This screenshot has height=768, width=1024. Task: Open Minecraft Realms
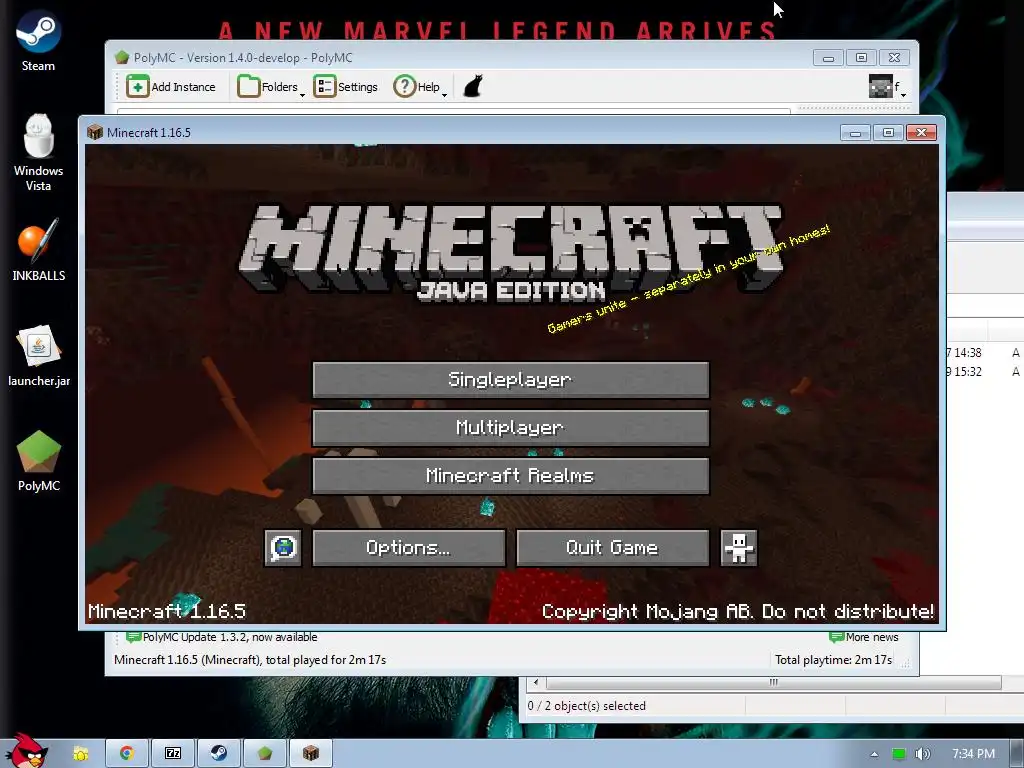tap(511, 475)
